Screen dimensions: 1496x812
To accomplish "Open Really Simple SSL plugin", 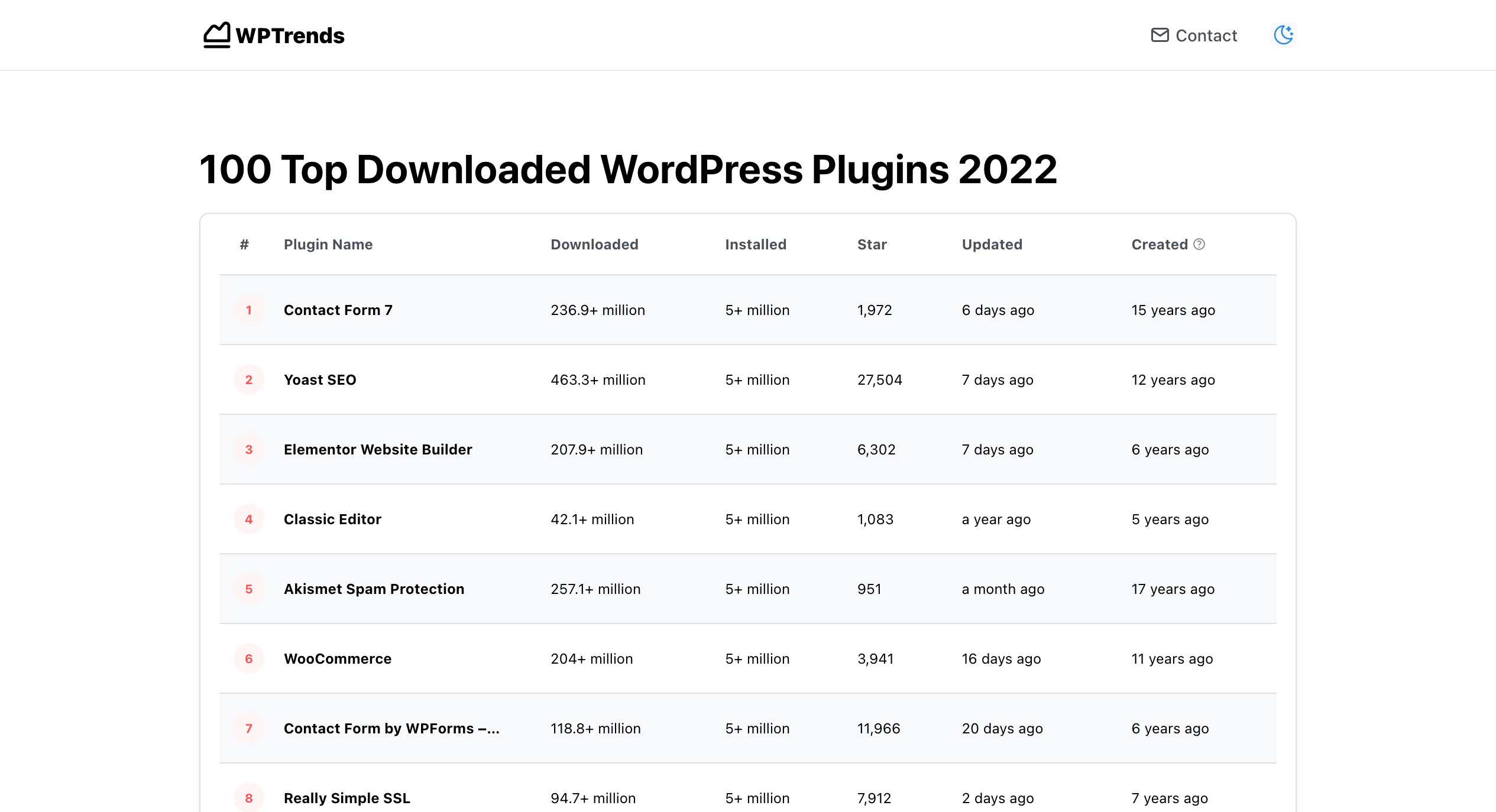I will (347, 798).
